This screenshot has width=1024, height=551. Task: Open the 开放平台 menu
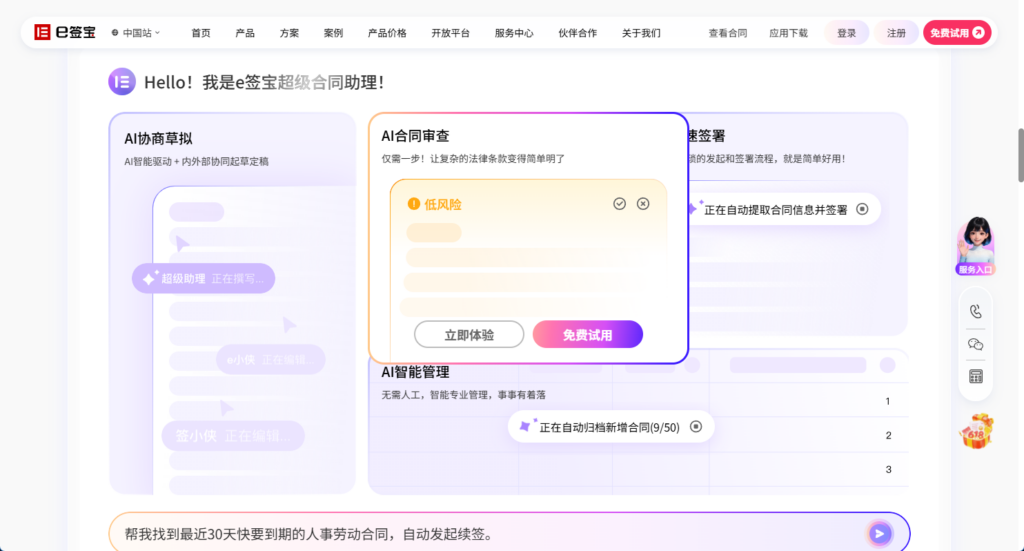pyautogui.click(x=450, y=33)
